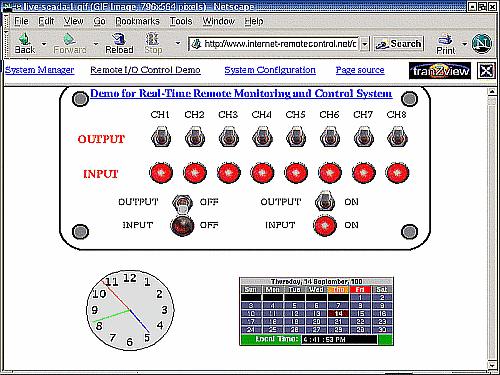Click the CH3 input red indicator lamp

coord(229,173)
